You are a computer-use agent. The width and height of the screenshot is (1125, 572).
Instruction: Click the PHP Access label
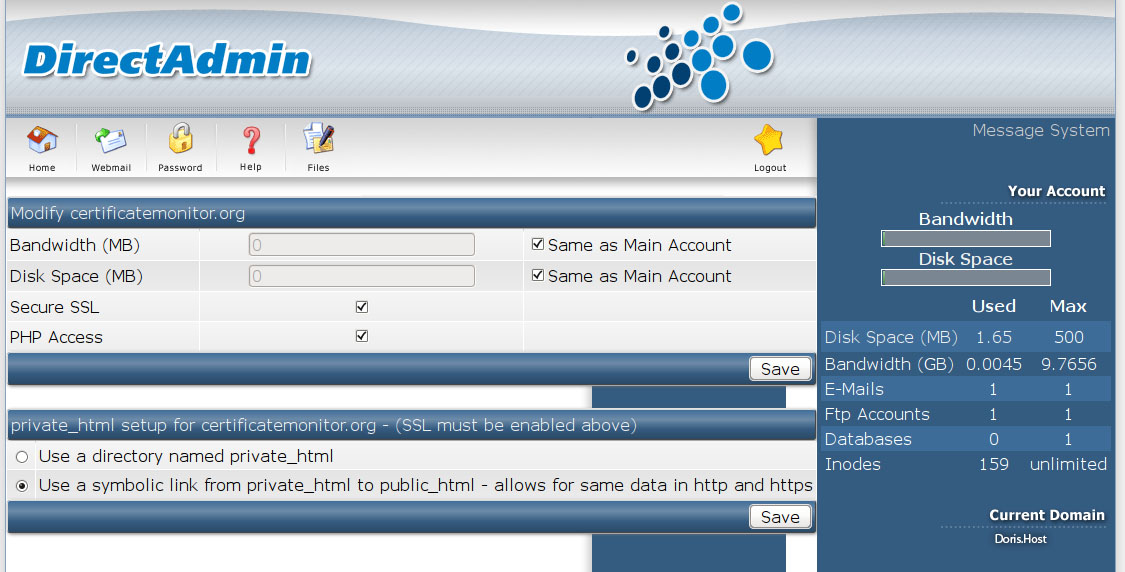click(x=56, y=337)
